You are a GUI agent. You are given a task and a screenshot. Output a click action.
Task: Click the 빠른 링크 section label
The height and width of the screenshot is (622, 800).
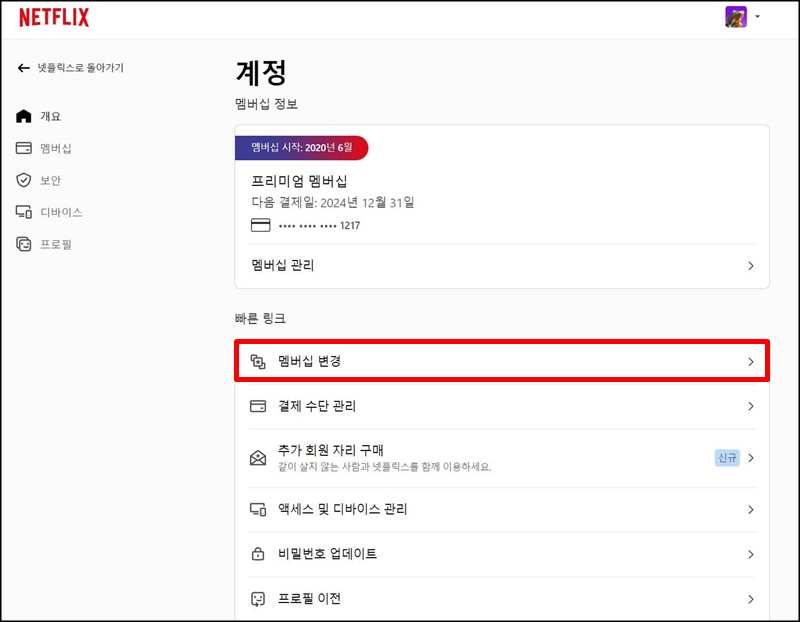coord(260,318)
